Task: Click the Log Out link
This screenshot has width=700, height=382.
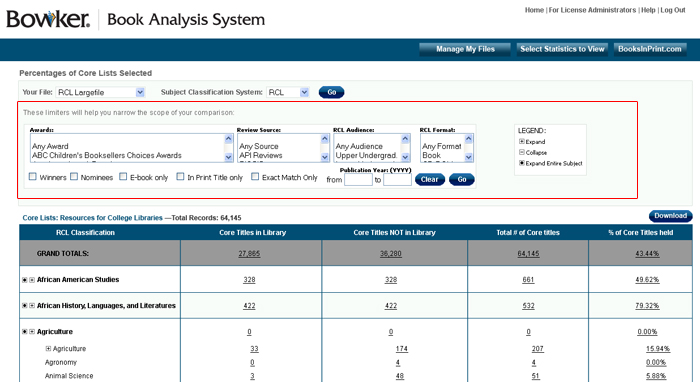Action: point(673,10)
